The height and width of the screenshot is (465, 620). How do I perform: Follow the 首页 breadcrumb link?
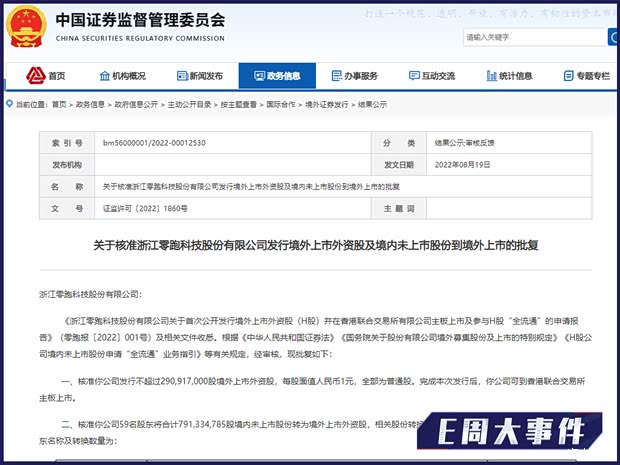(59, 104)
